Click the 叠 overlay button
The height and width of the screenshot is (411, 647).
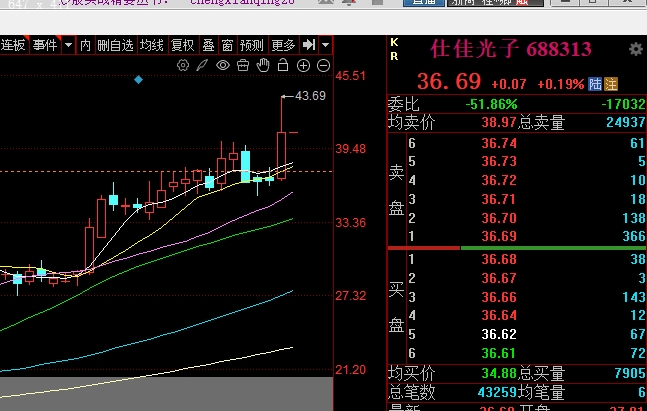pos(208,45)
